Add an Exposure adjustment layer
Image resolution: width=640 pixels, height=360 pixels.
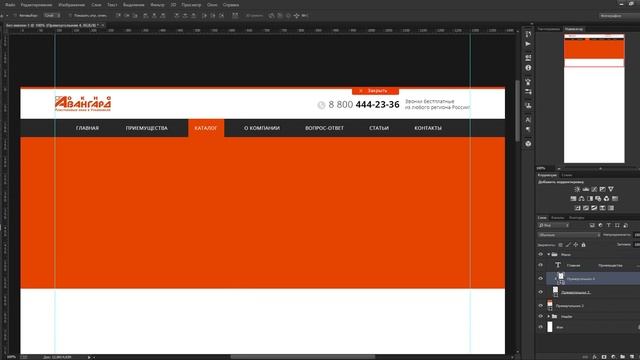[x=602, y=189]
